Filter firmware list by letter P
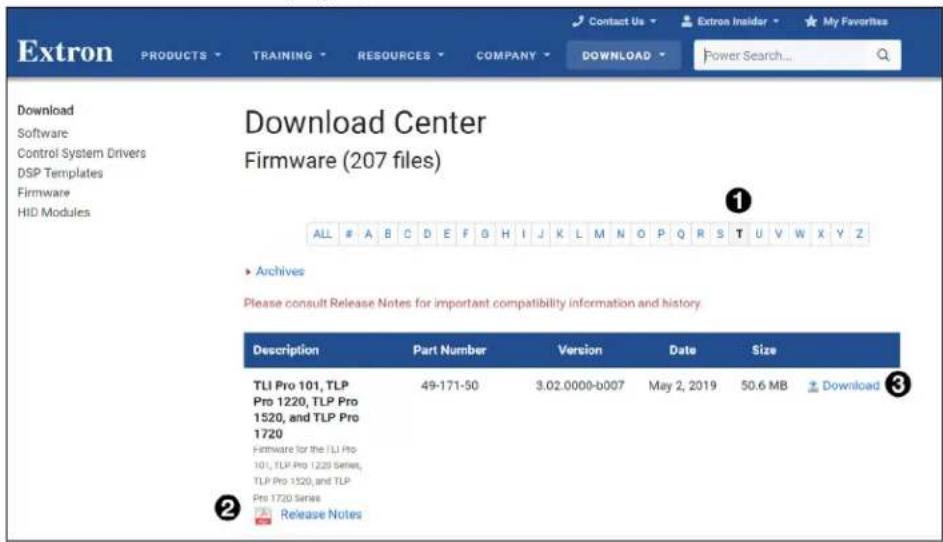This screenshot has height=542, width=943. click(x=661, y=234)
